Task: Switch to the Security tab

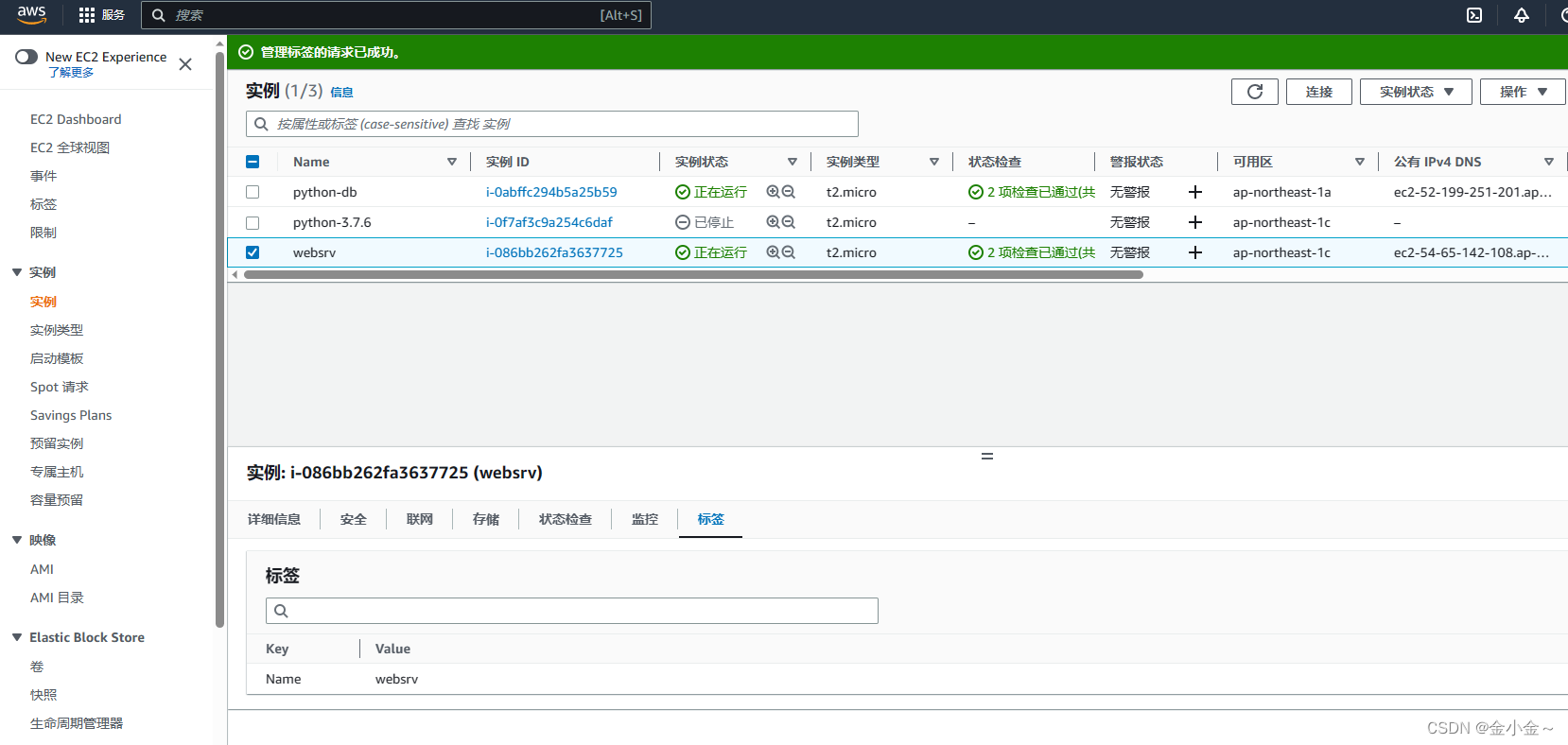Action: click(x=354, y=519)
